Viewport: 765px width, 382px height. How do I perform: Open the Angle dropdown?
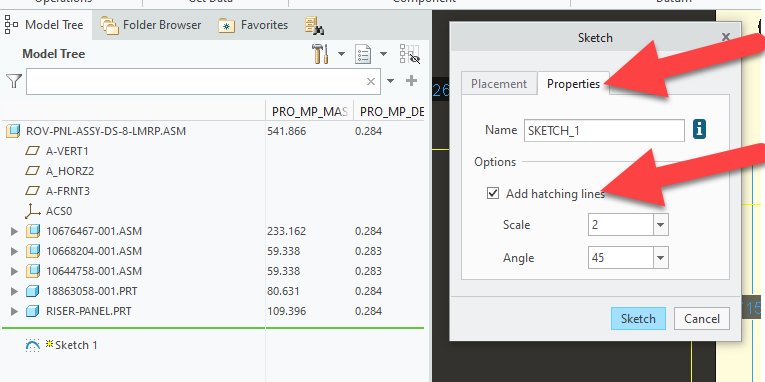click(x=661, y=258)
